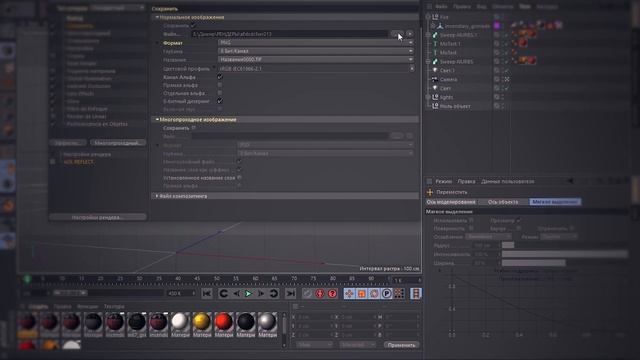The image size is (640, 360).
Task: Step back one frame
Action: click(236, 293)
